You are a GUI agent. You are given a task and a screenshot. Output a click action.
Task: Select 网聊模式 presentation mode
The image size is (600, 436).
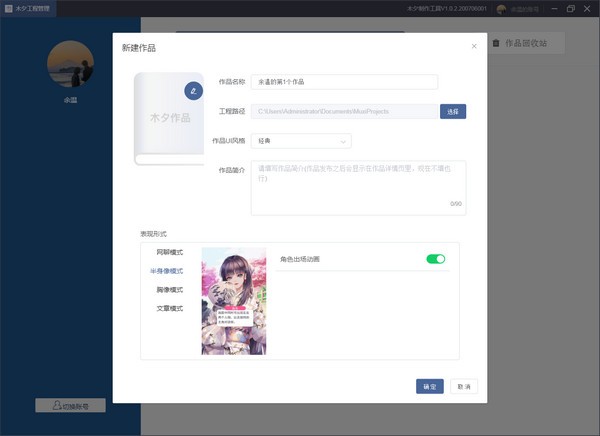[169, 253]
